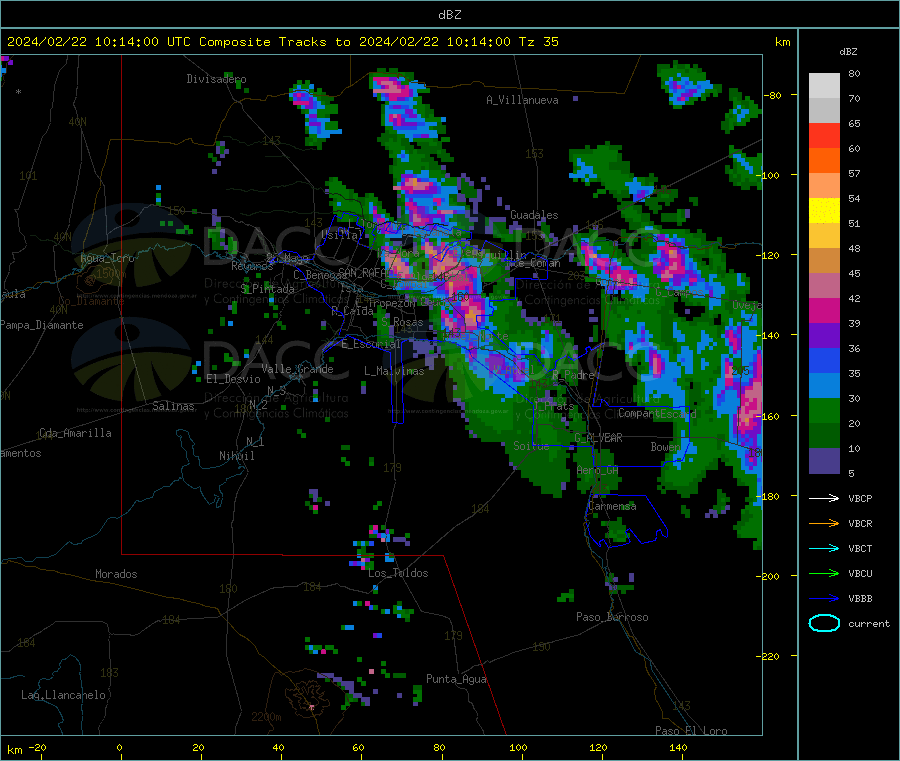Click the Cda_Amarilla place label
The image size is (900, 761).
(x=75, y=433)
